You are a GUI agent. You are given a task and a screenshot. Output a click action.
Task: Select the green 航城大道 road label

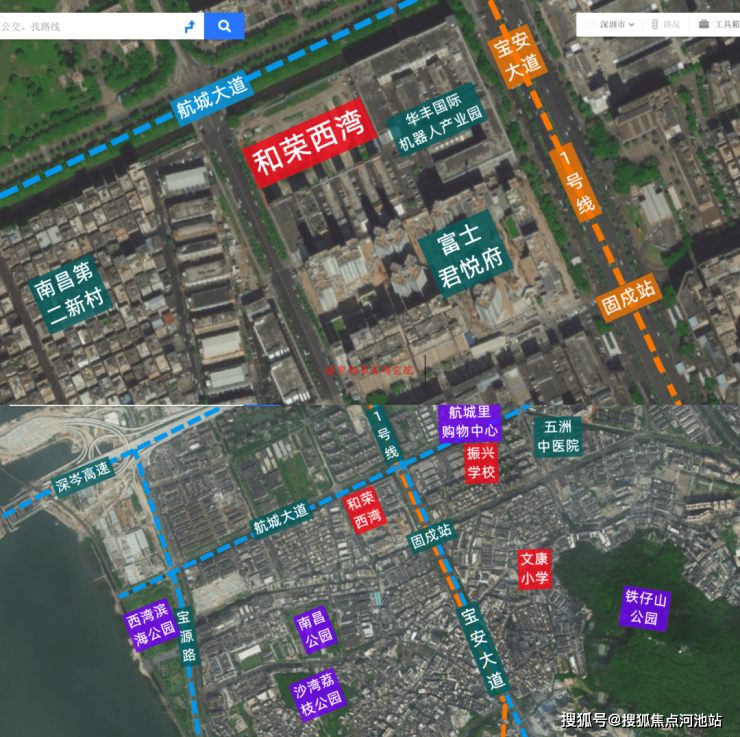281,518
